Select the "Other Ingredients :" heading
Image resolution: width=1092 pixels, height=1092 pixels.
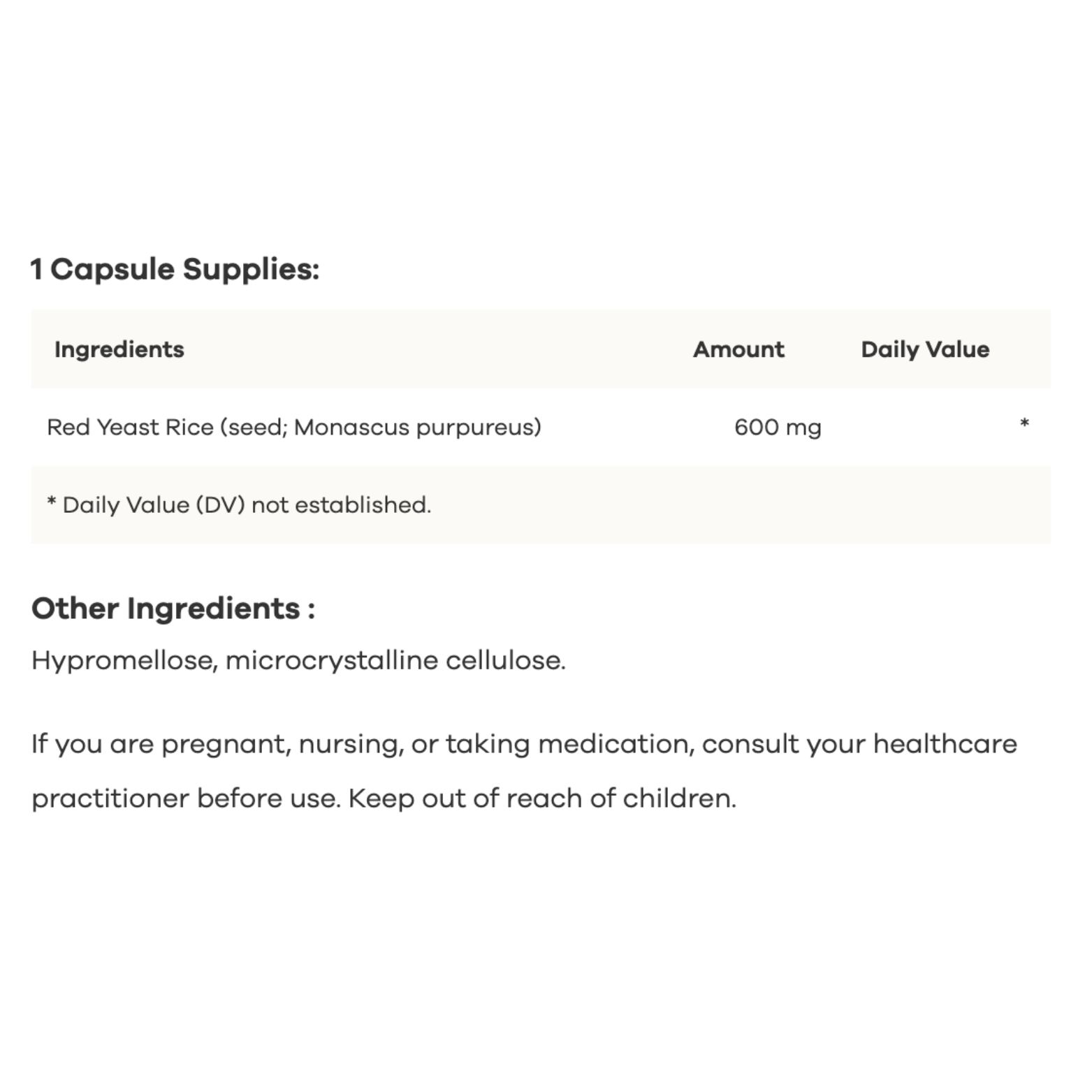point(173,608)
